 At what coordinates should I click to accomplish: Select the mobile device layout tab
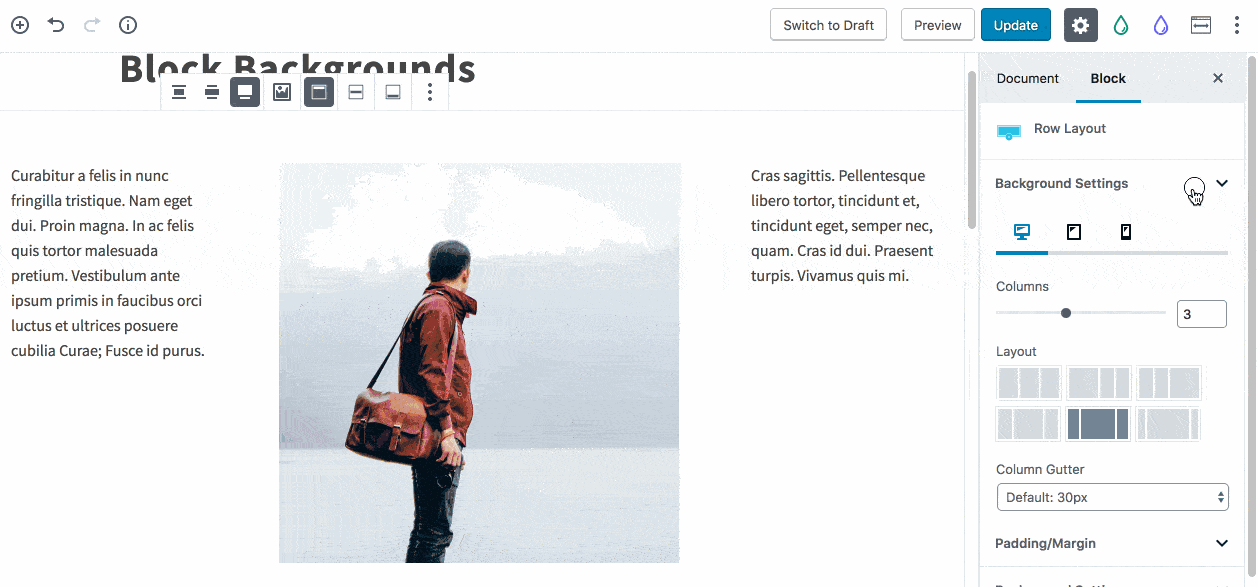tap(1126, 232)
